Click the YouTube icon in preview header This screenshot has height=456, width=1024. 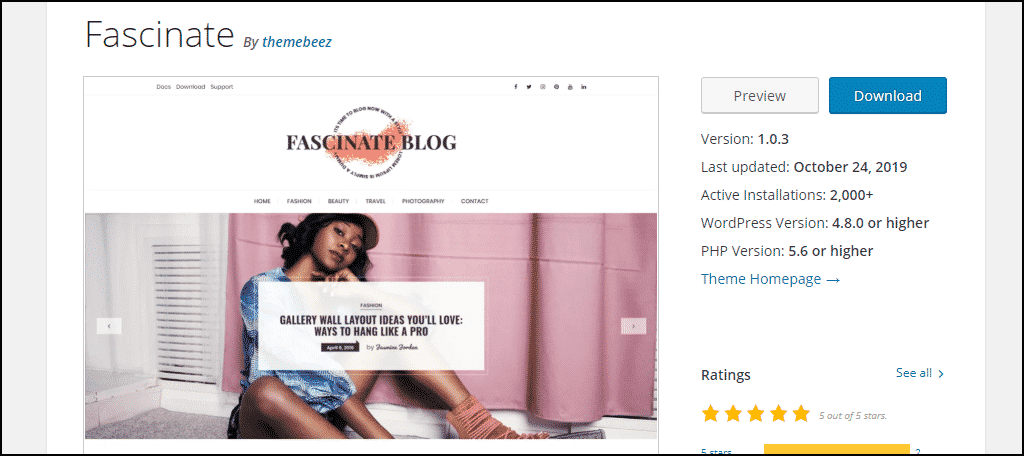[570, 87]
